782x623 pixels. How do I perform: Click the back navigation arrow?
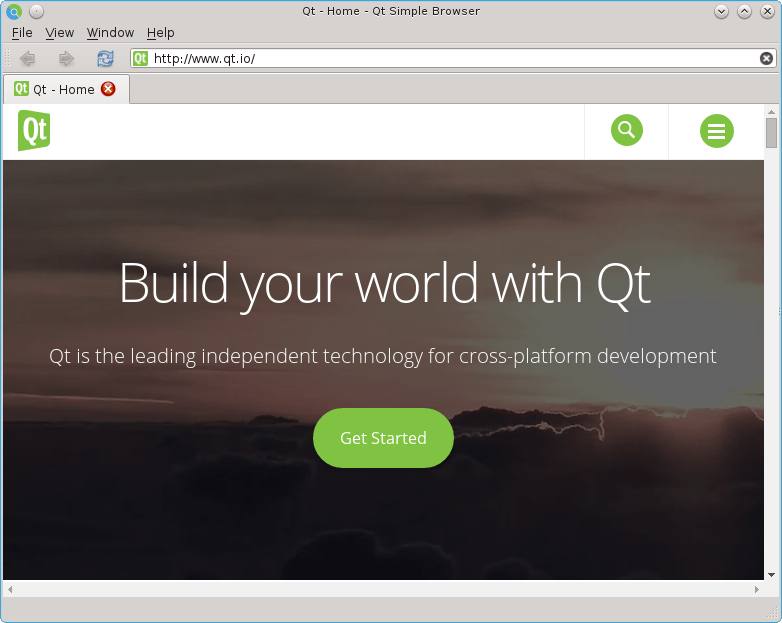28,59
